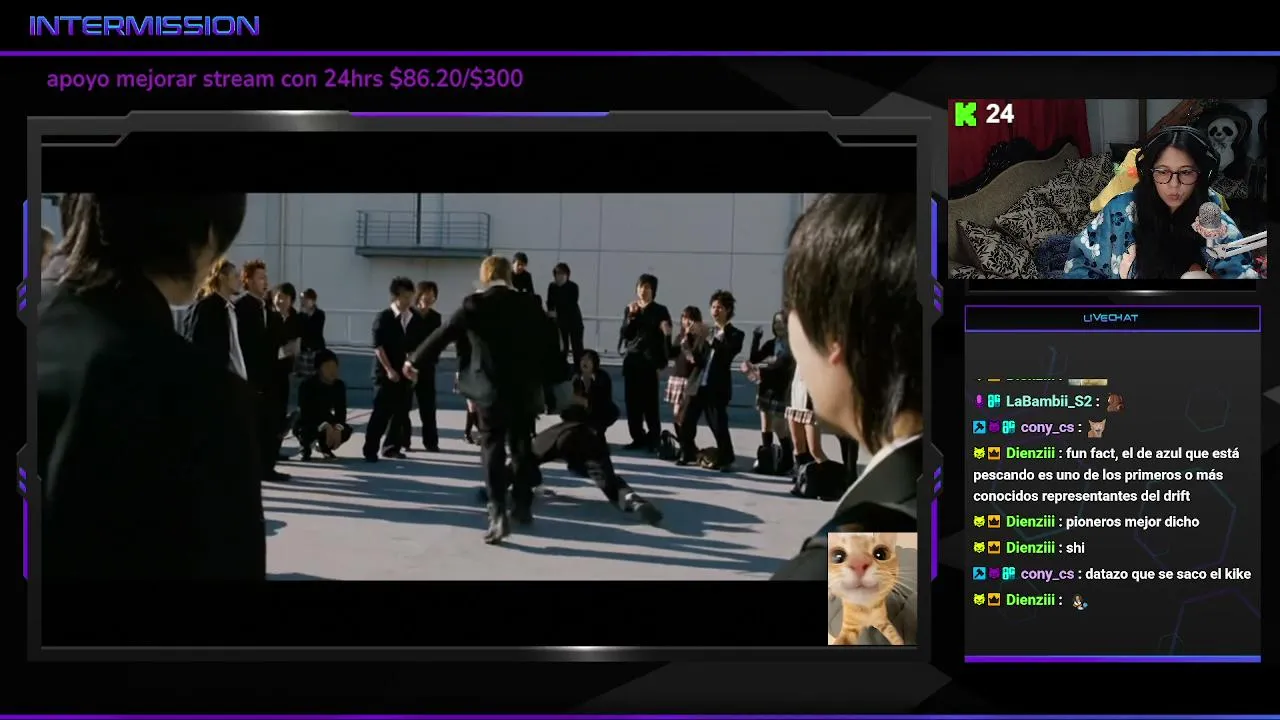The image size is (1280, 720).
Task: Click Dienziii's username beside 'pioneros mejor dicho'
Action: coord(1030,521)
